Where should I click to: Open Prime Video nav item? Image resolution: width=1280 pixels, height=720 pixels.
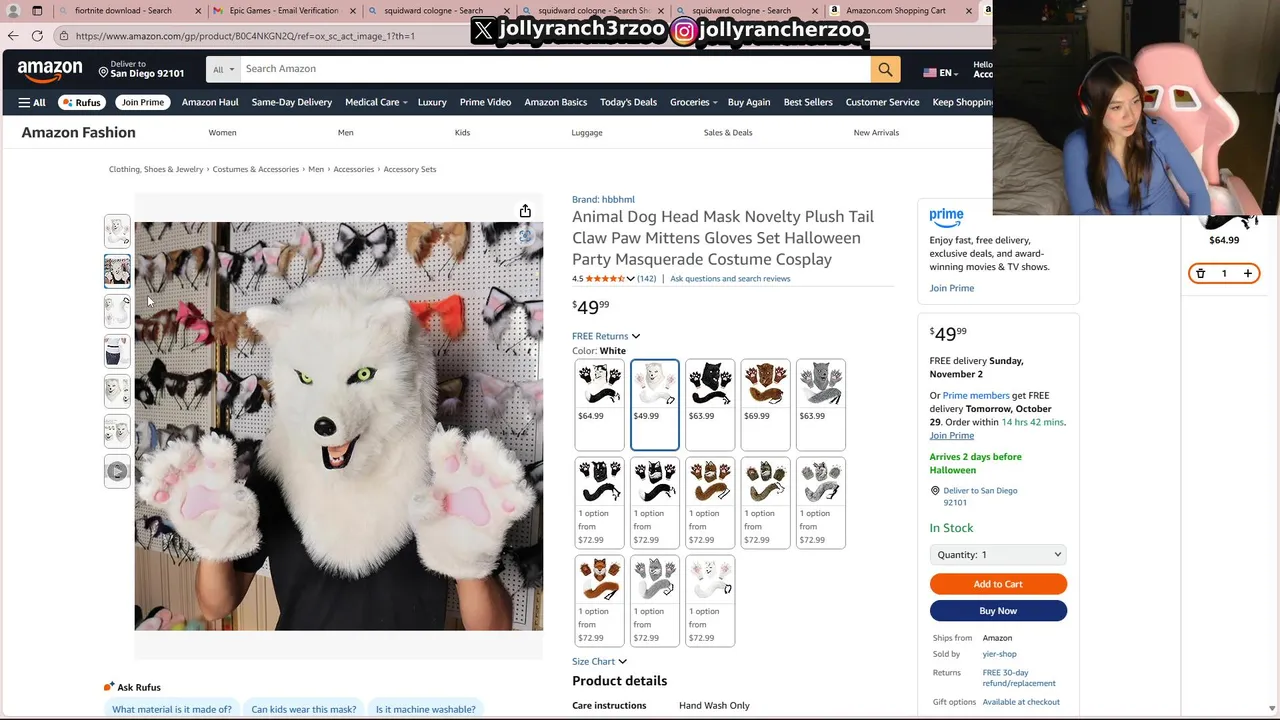485,102
